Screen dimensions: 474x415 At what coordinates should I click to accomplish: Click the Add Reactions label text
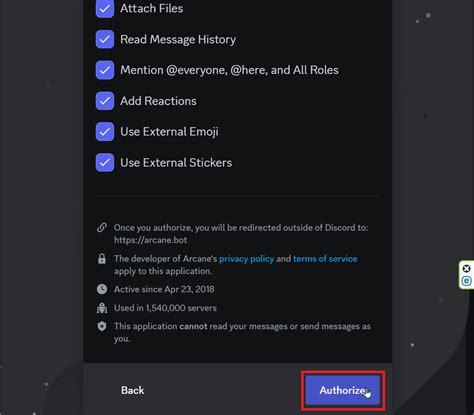click(158, 101)
